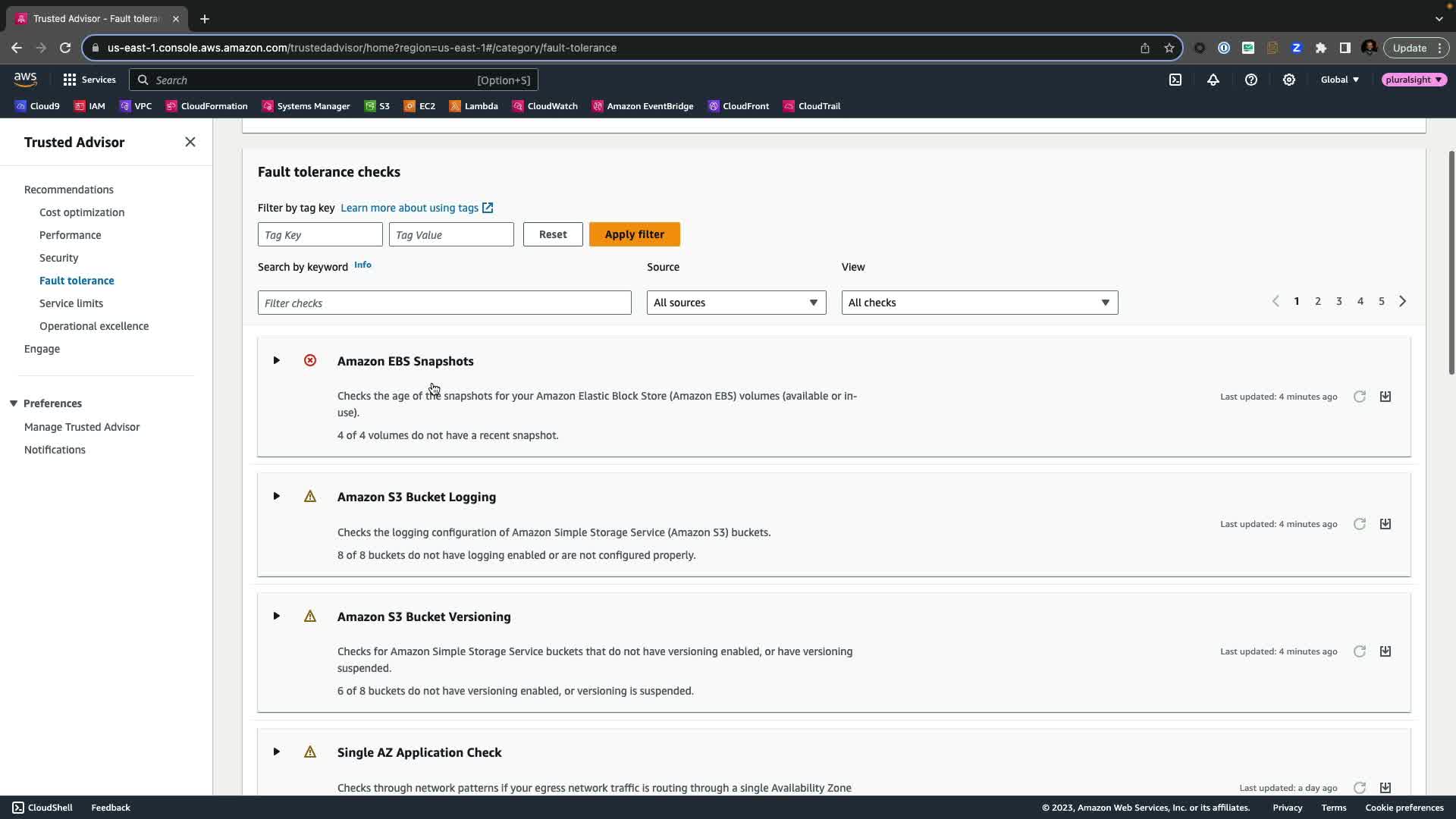The width and height of the screenshot is (1456, 819).
Task: Go to page 3 of checks
Action: point(1339,301)
